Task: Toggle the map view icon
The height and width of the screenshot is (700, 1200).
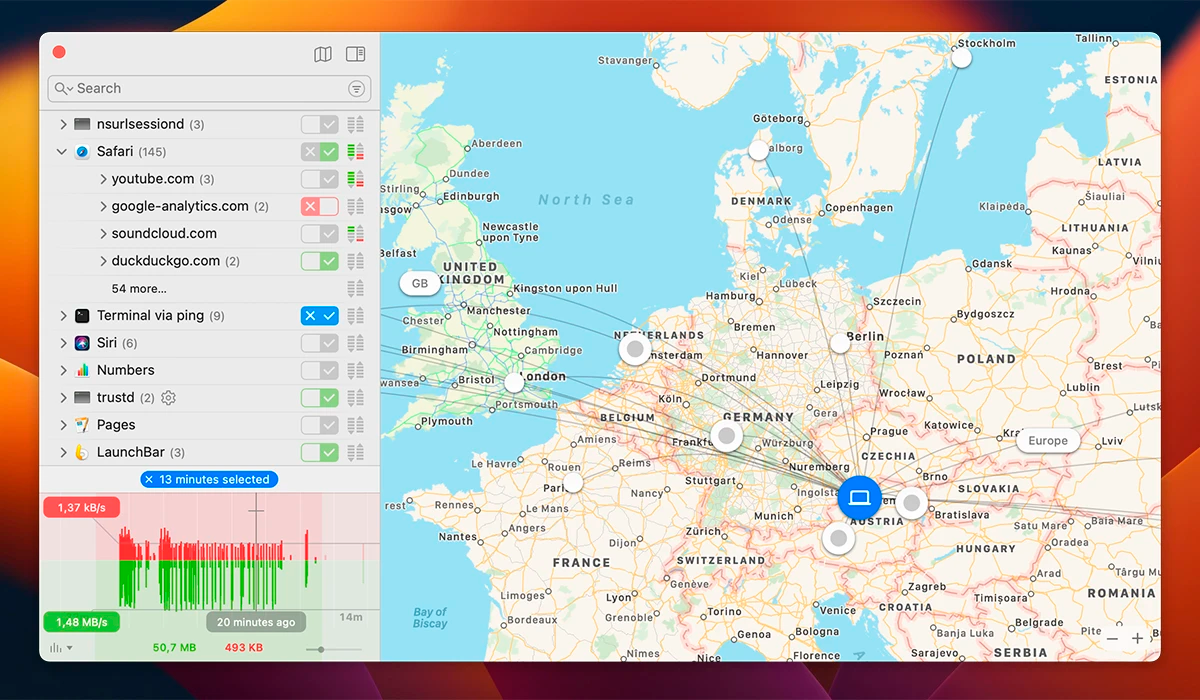Action: [322, 55]
